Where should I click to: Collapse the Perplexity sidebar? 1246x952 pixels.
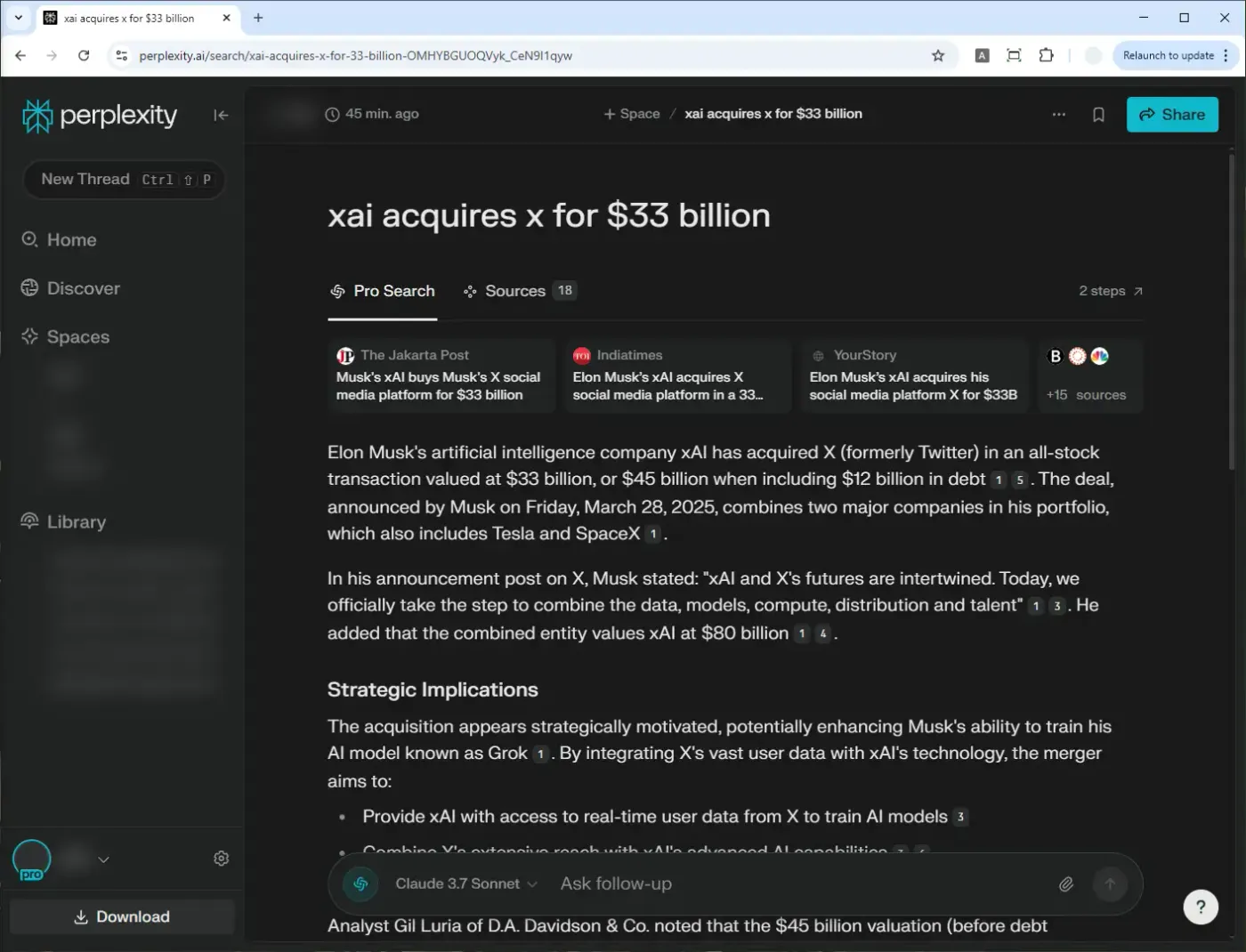tap(221, 115)
